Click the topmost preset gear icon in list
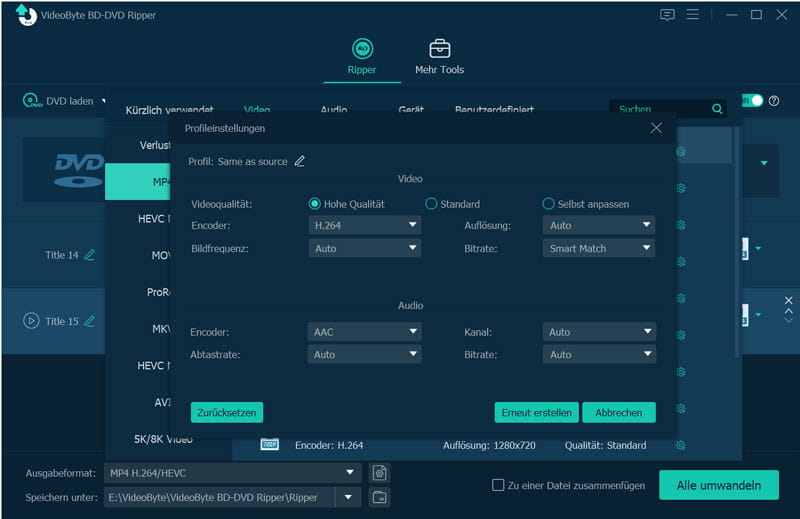This screenshot has width=800, height=519. pyautogui.click(x=681, y=152)
